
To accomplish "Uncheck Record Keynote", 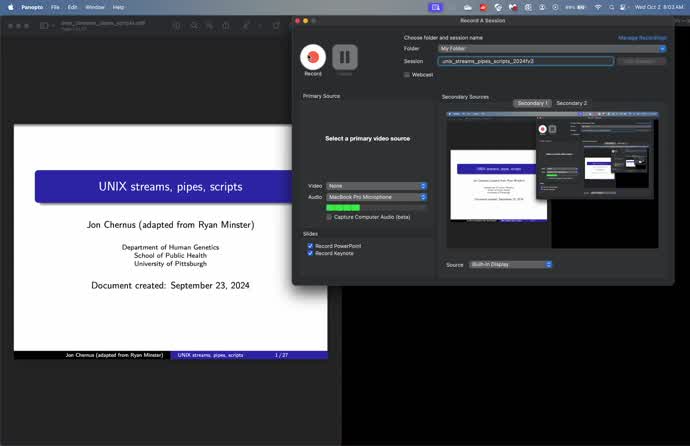I will tap(311, 253).
